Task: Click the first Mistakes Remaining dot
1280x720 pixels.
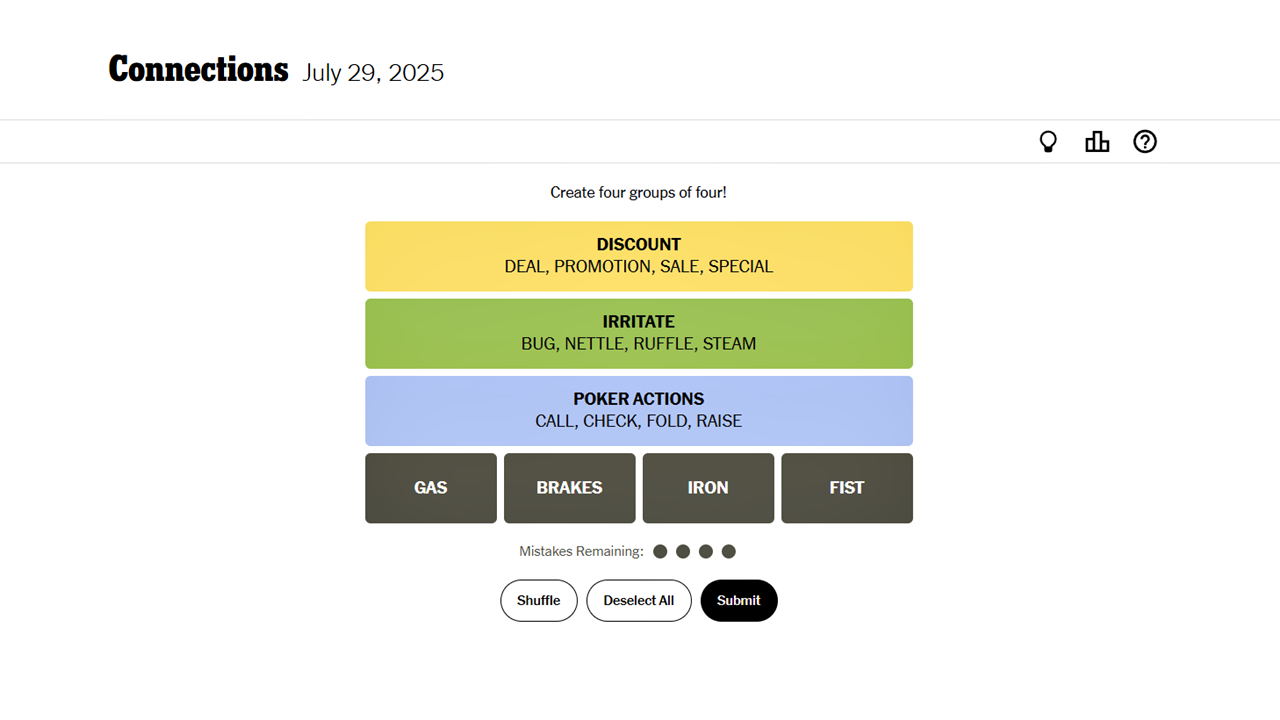Action: pyautogui.click(x=660, y=551)
